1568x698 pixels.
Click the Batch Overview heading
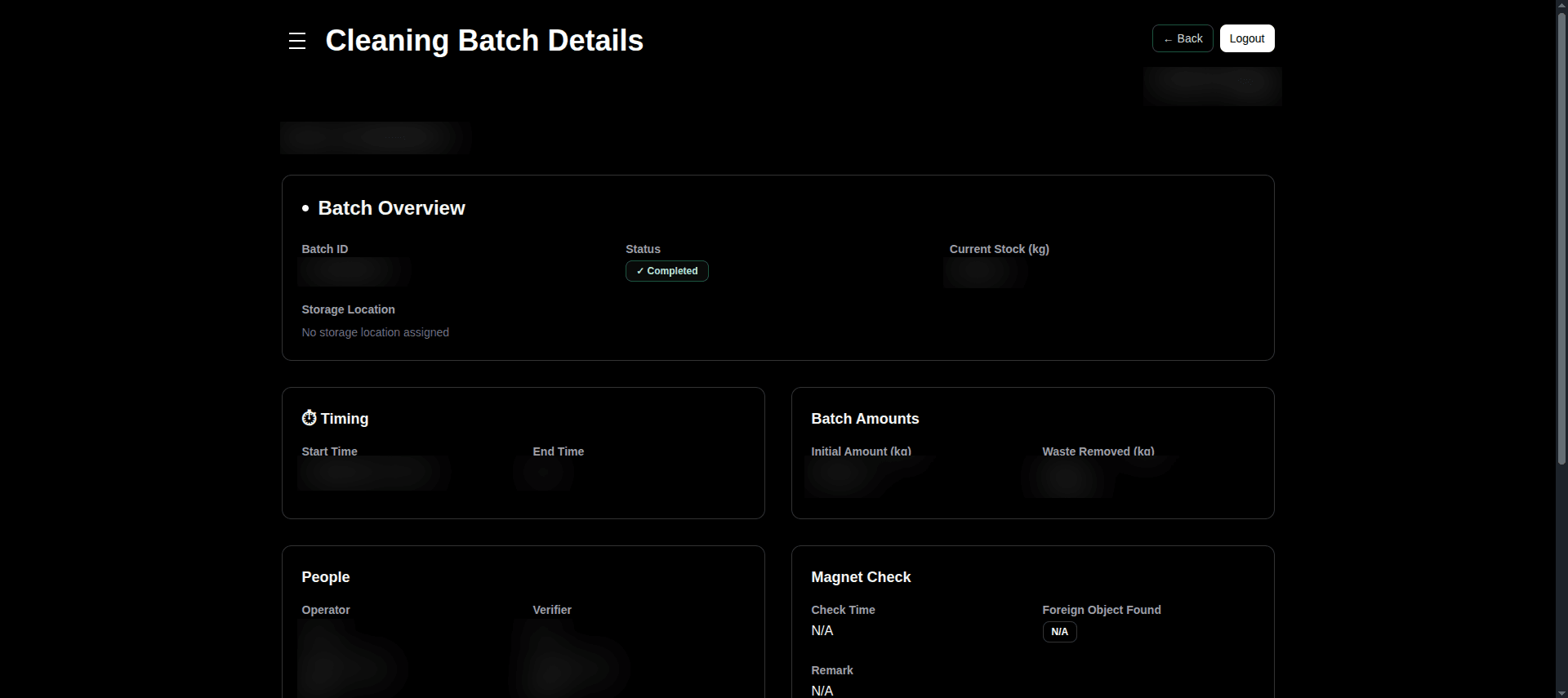(x=391, y=208)
